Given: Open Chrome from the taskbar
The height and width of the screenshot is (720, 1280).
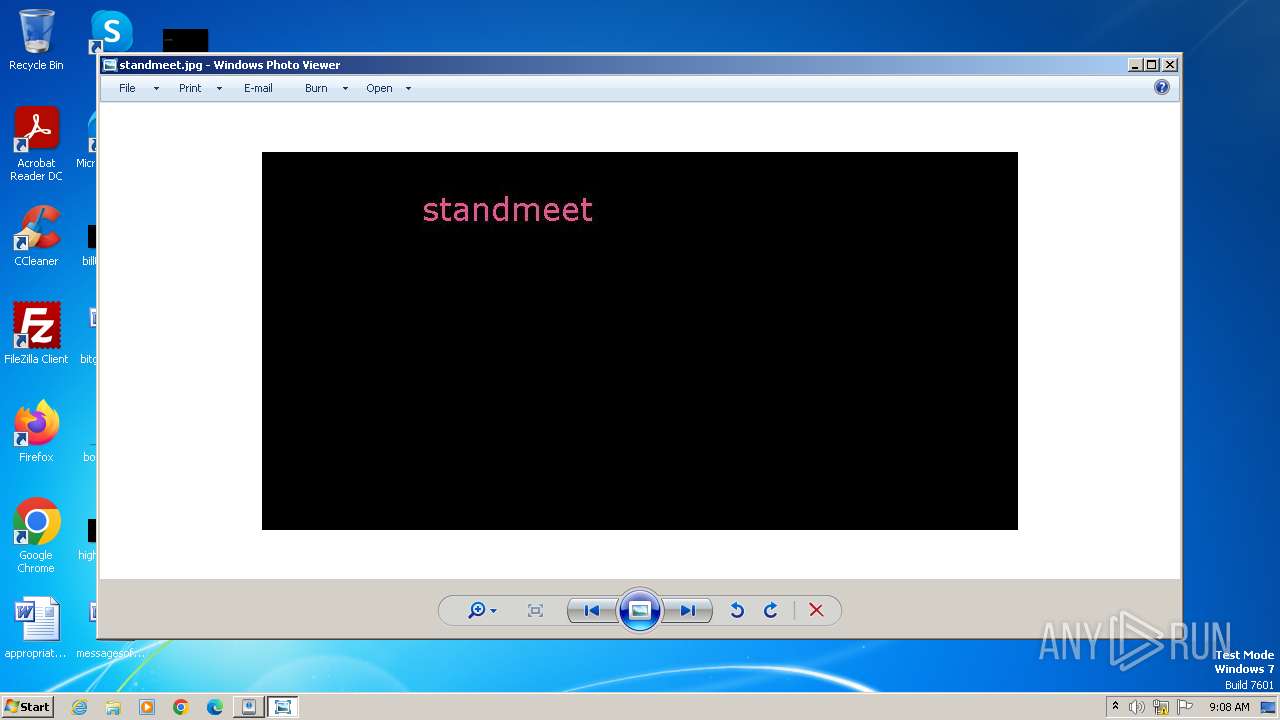Looking at the screenshot, I should pyautogui.click(x=181, y=707).
